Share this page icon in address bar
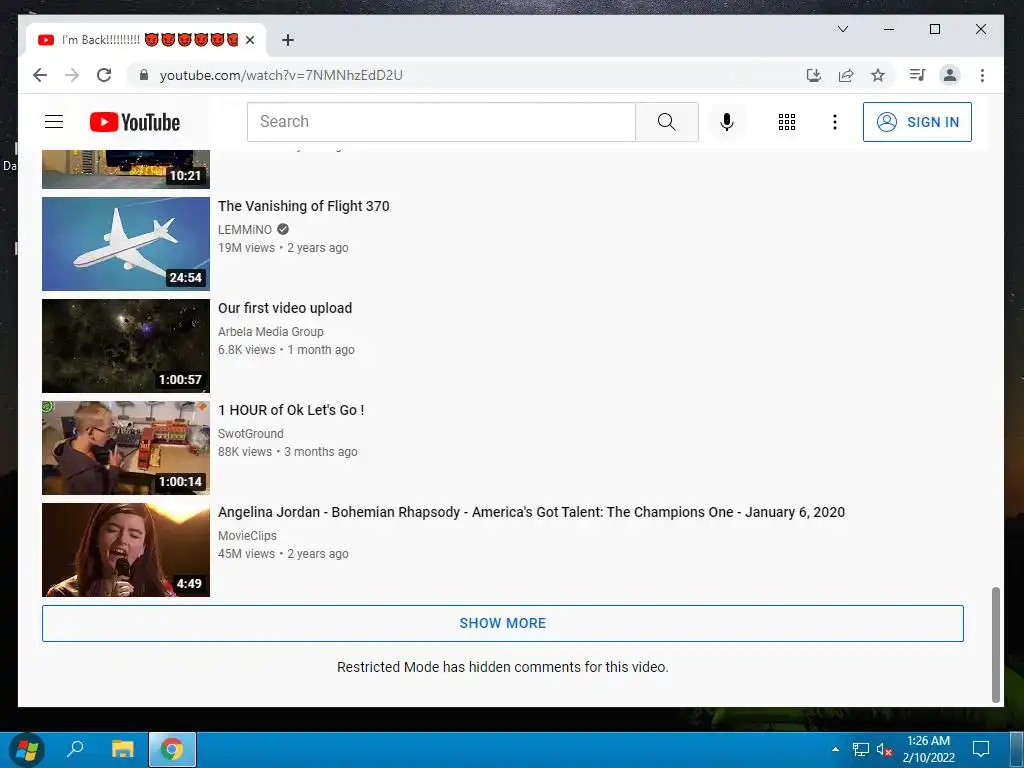The height and width of the screenshot is (768, 1024). click(846, 75)
